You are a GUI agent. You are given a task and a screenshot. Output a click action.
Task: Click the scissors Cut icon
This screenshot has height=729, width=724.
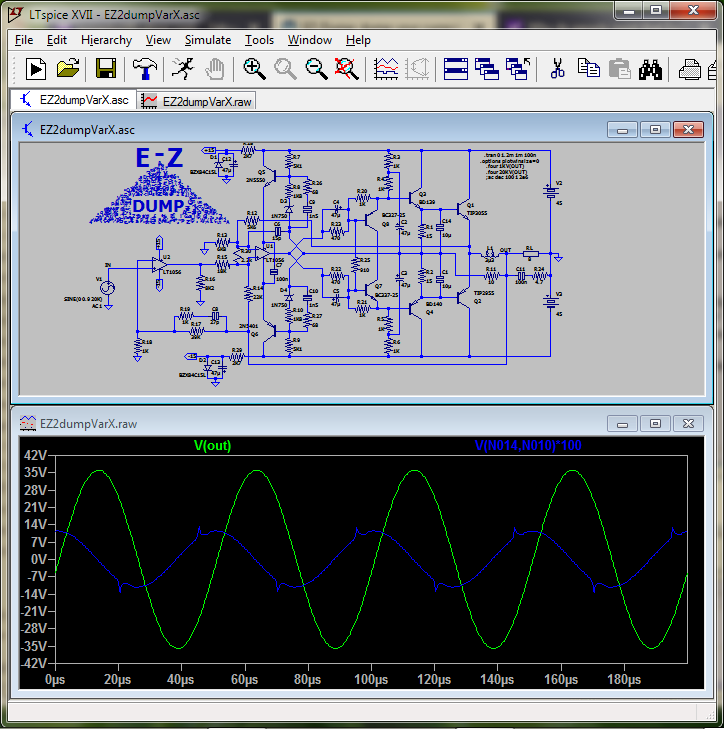coord(557,69)
